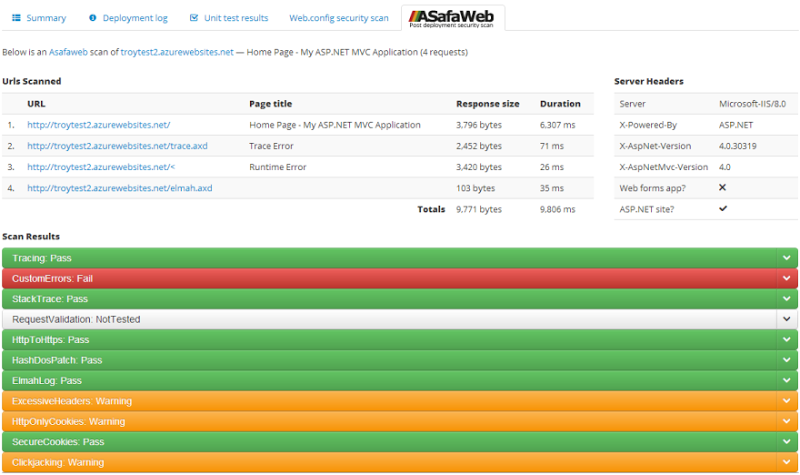The height and width of the screenshot is (475, 800).
Task: Click the Trace Error page title
Action: [271, 146]
